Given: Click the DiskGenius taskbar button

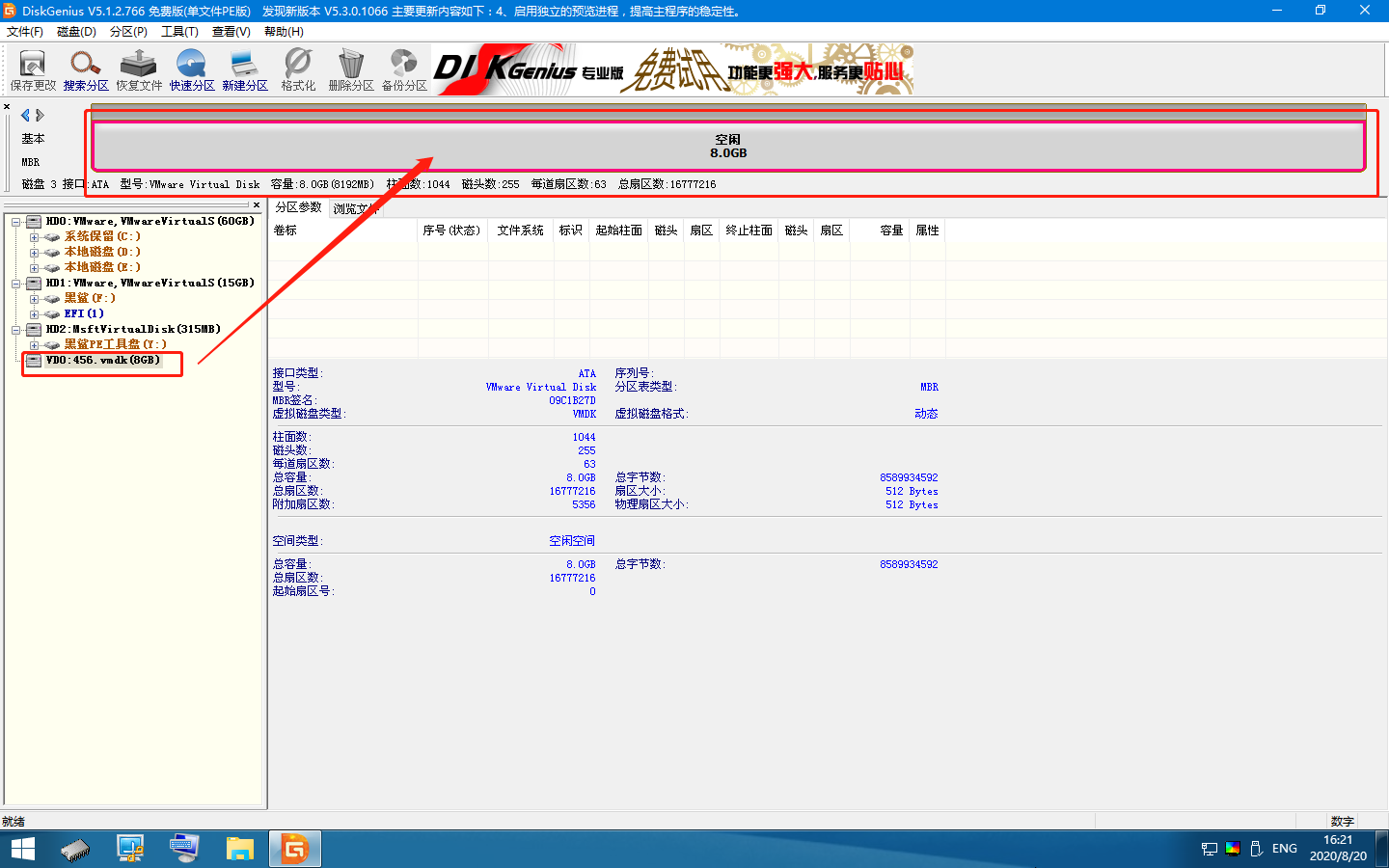Looking at the screenshot, I should tap(294, 849).
